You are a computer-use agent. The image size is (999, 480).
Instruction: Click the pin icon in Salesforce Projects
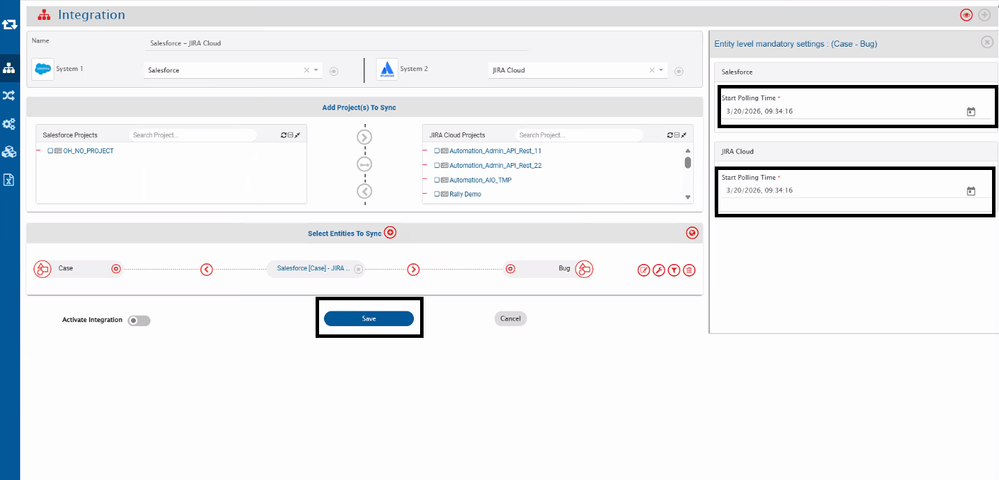[x=298, y=135]
